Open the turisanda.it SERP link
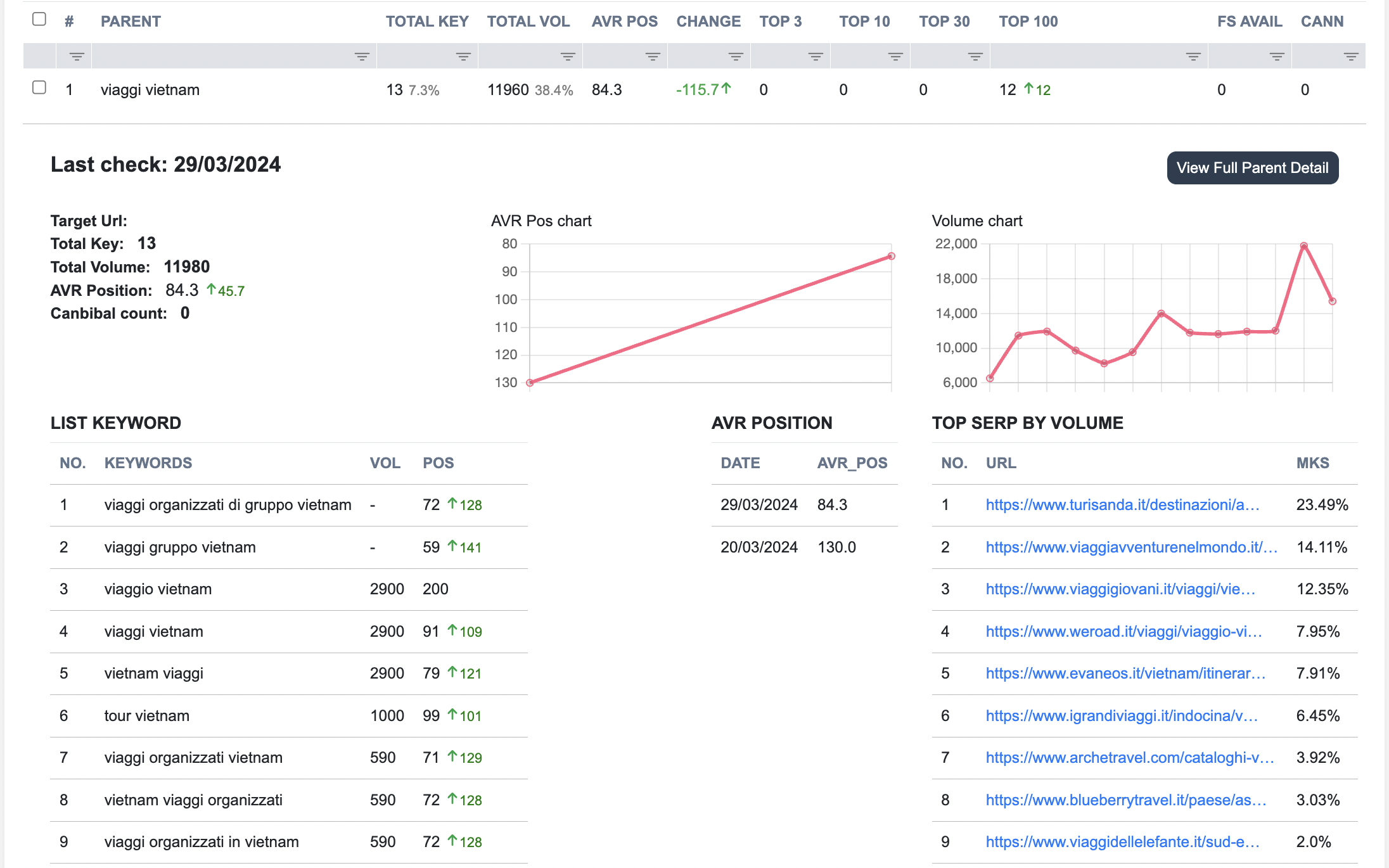The image size is (1389, 868). pos(1122,505)
